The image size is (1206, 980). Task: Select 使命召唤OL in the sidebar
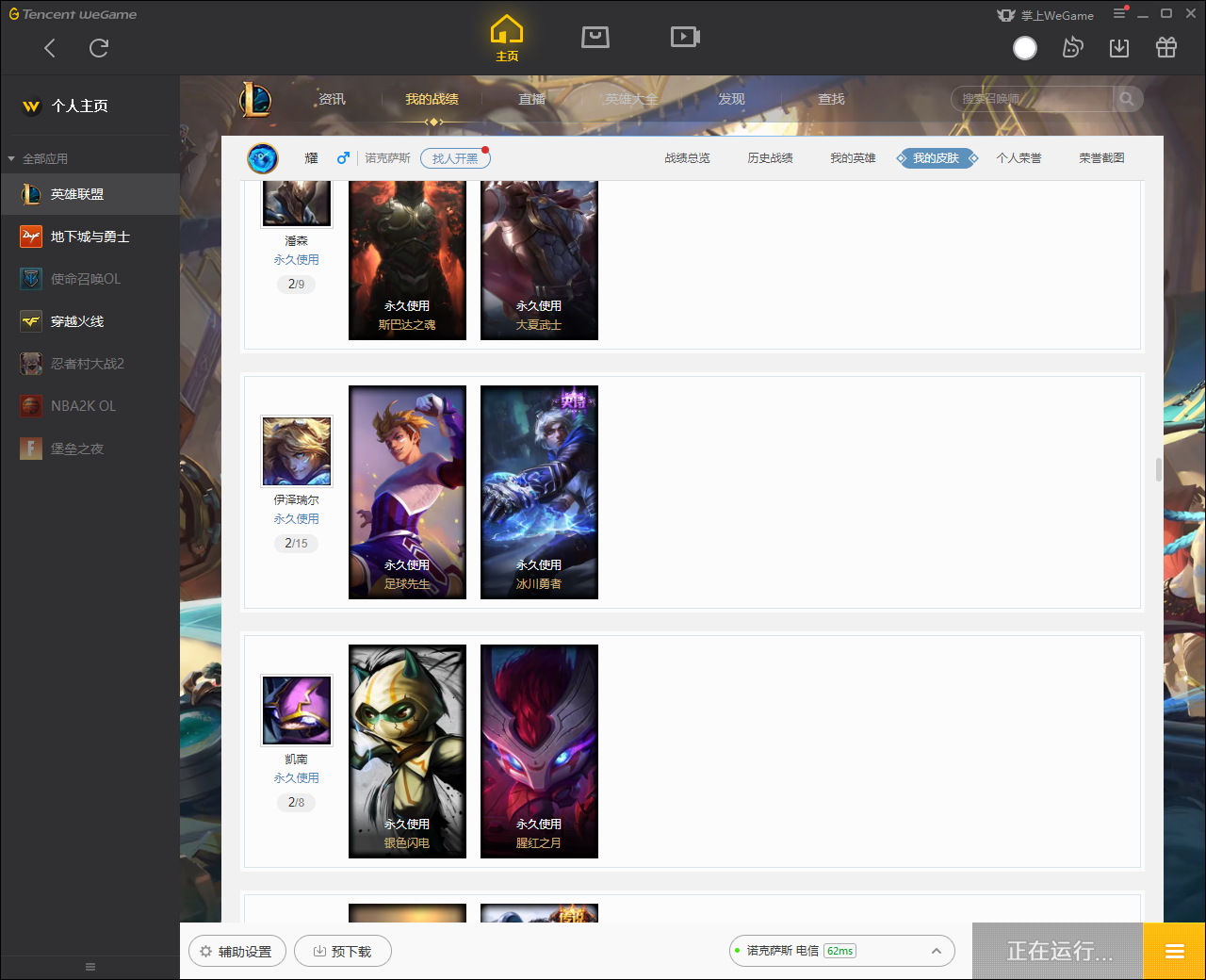pos(90,279)
